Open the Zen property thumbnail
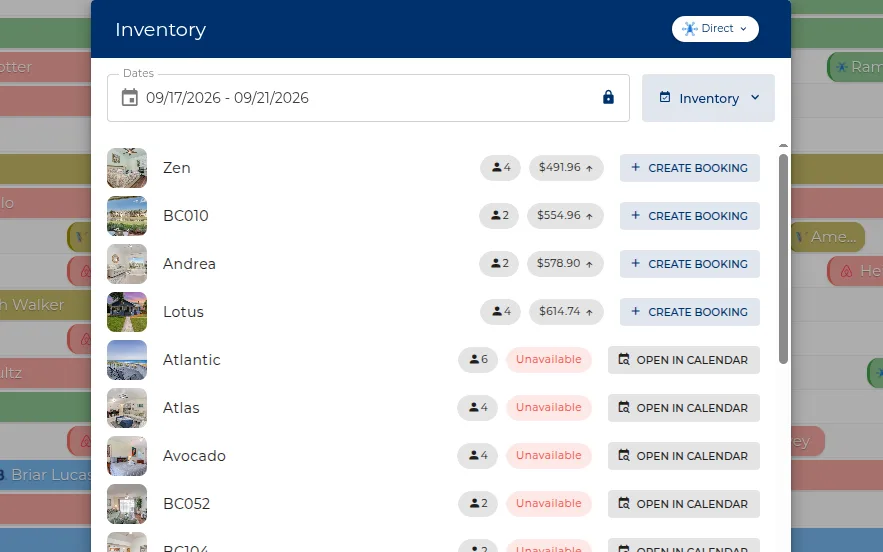 [x=127, y=168]
